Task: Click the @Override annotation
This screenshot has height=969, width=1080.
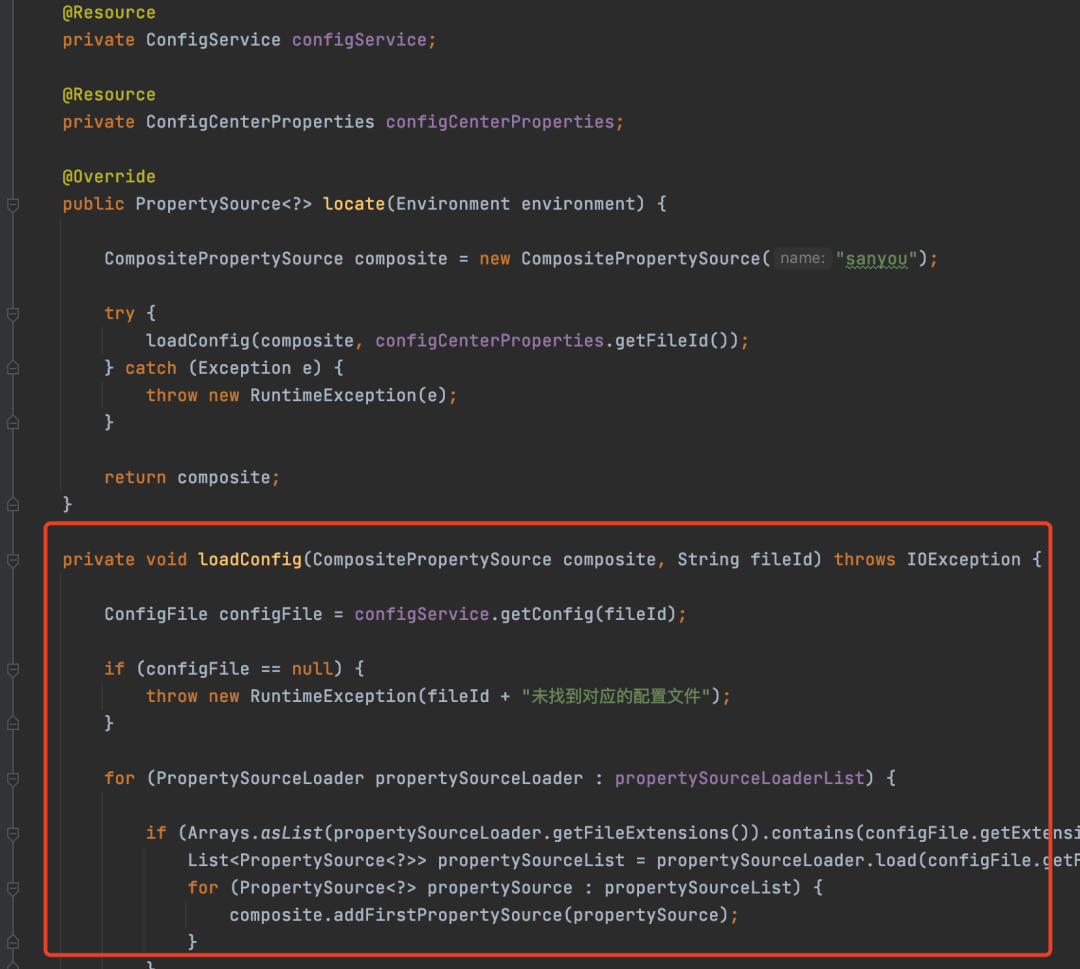Action: tap(109, 177)
